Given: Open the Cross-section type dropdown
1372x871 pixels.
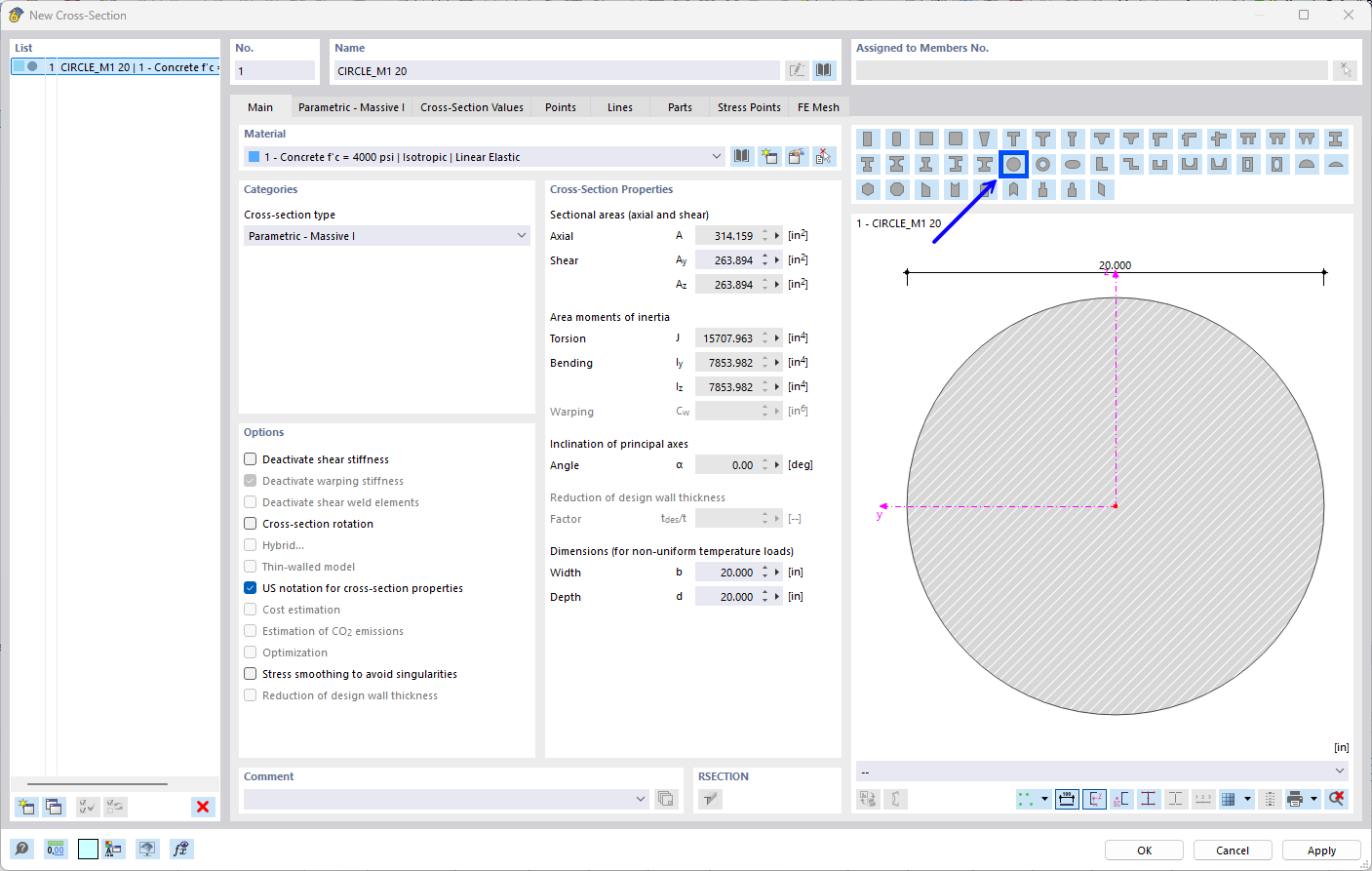Looking at the screenshot, I should [x=521, y=236].
